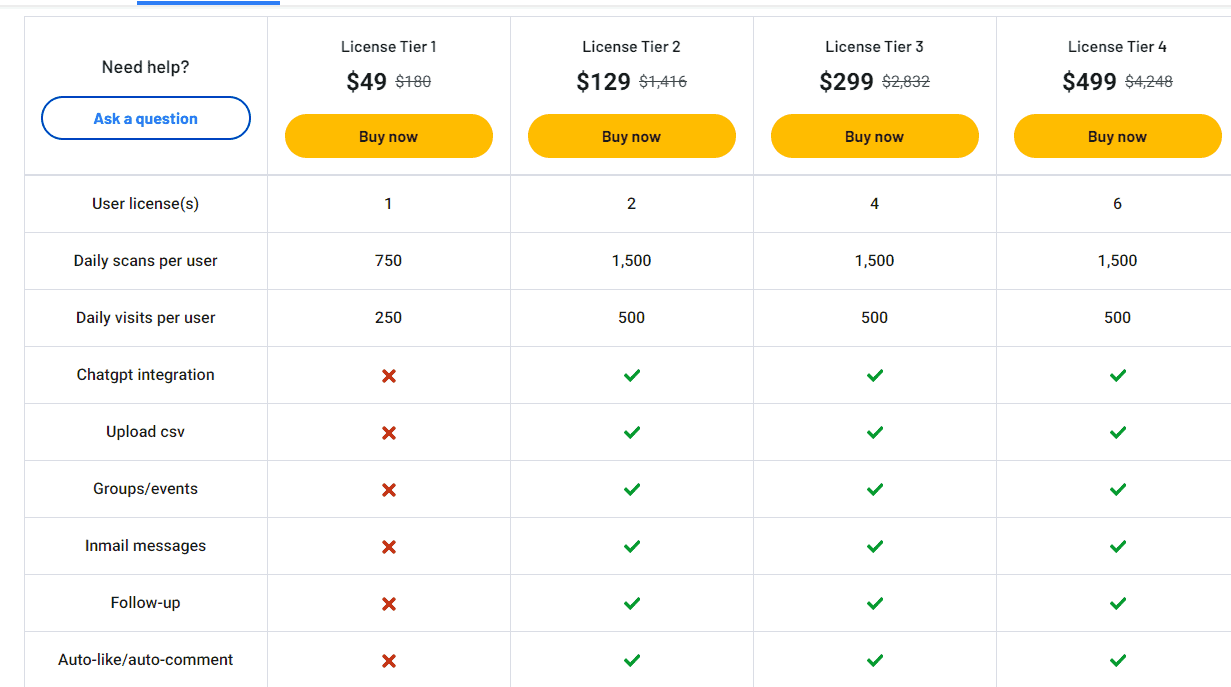Click the Daily scans per user row label
This screenshot has width=1231, height=687.
click(x=143, y=260)
